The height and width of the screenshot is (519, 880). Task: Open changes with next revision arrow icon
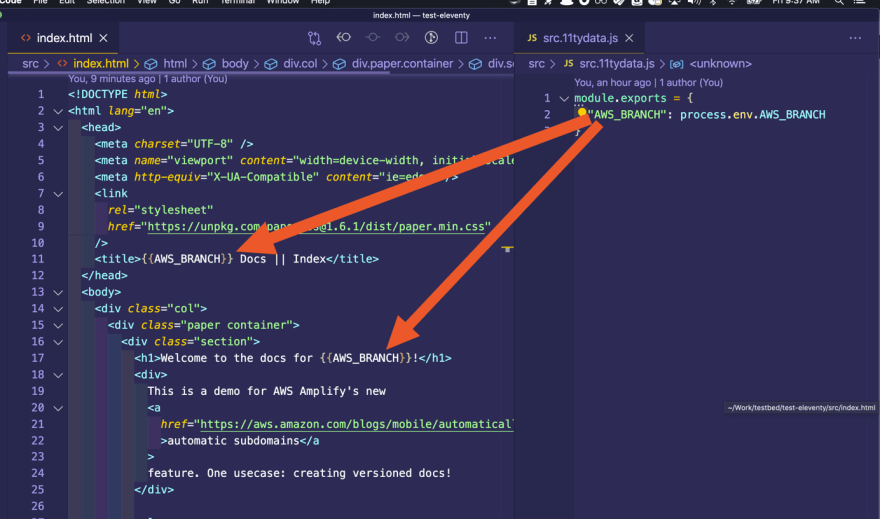[402, 38]
